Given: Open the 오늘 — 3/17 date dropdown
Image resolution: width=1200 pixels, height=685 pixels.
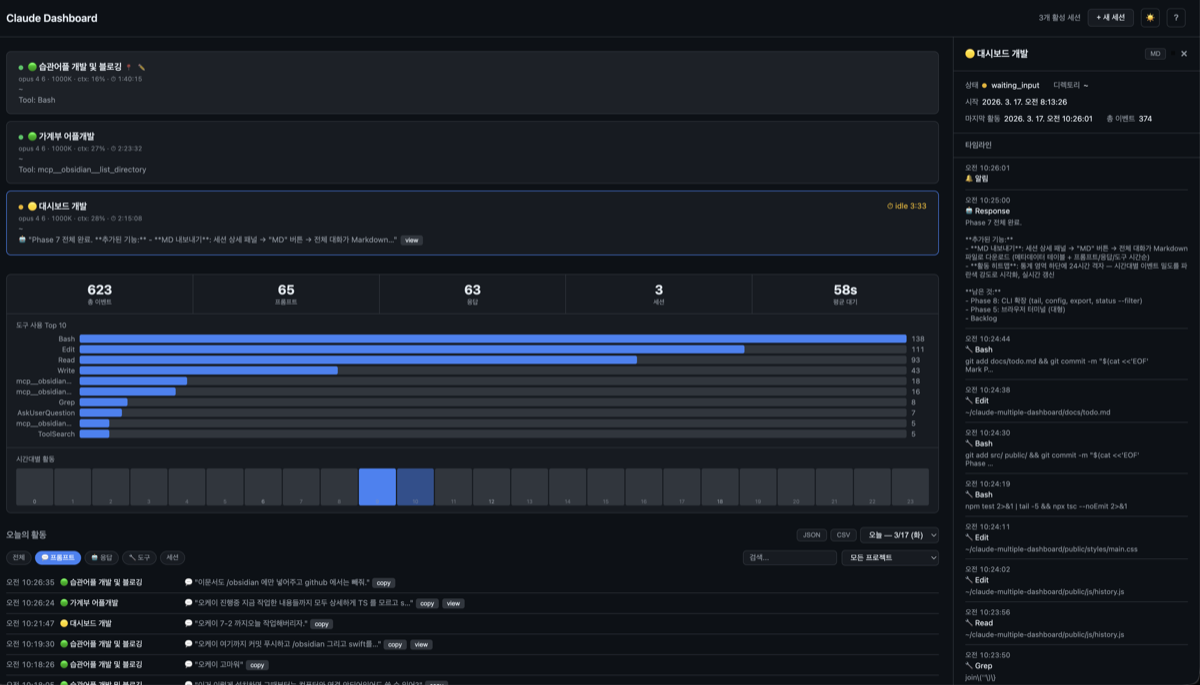Looking at the screenshot, I should pyautogui.click(x=899, y=535).
